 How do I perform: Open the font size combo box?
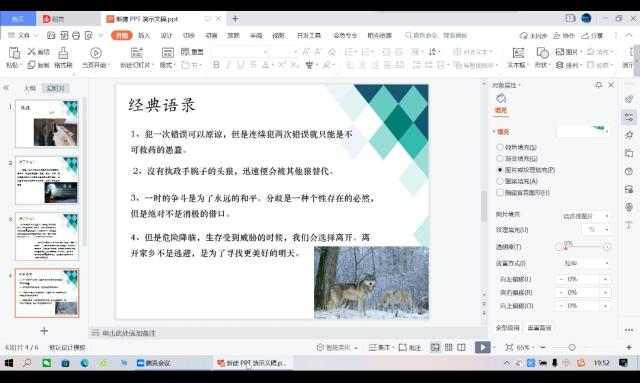point(283,52)
